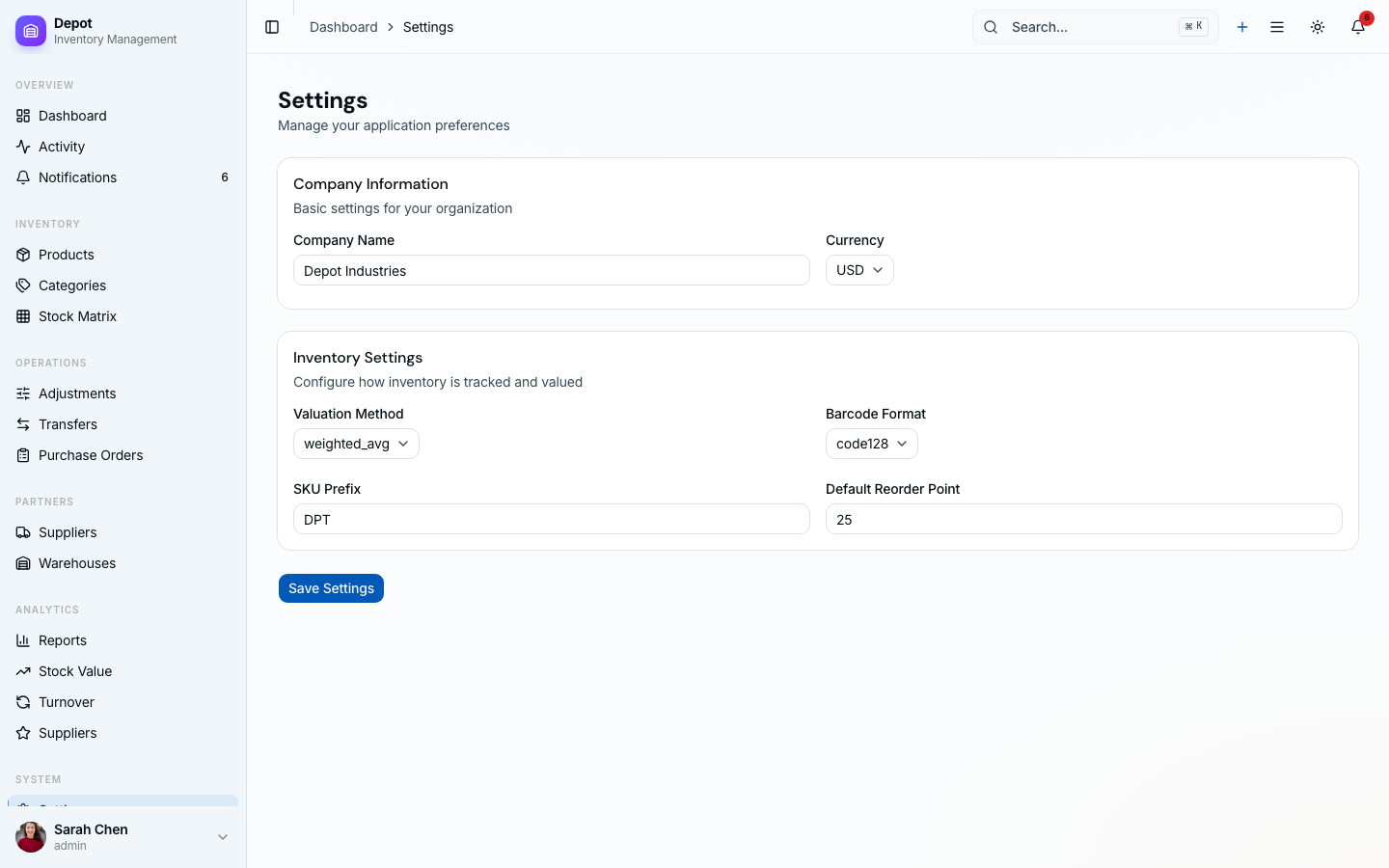Open the Stock Matrix view
1389x868 pixels.
[77, 316]
